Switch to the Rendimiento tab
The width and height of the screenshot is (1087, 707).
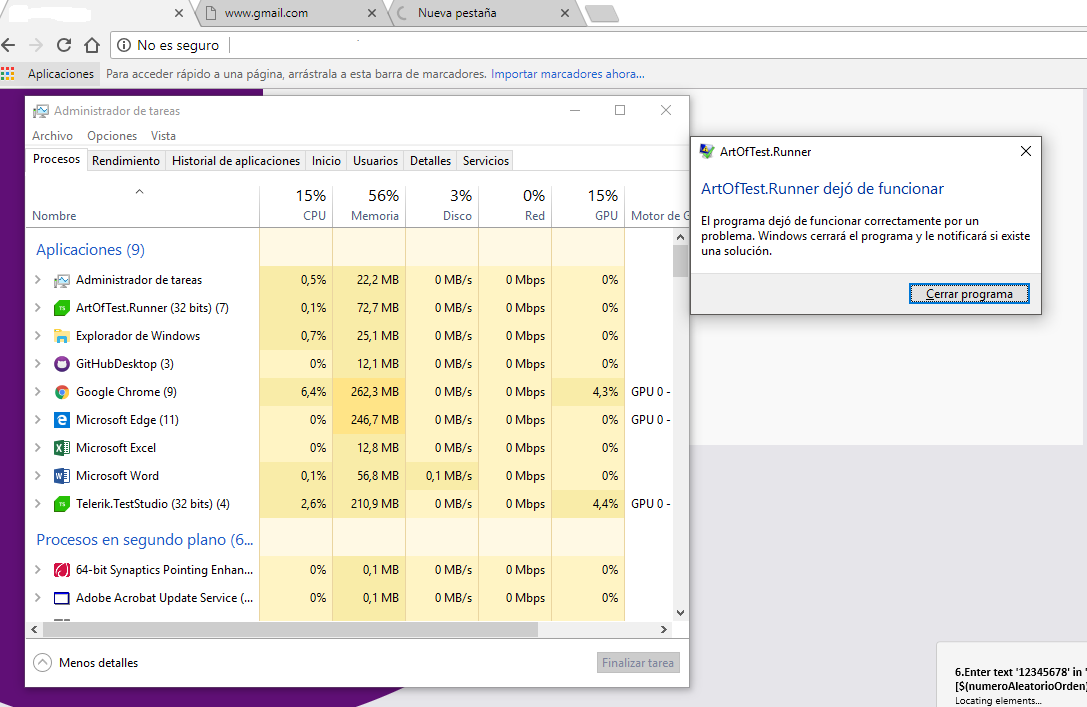[x=126, y=161]
